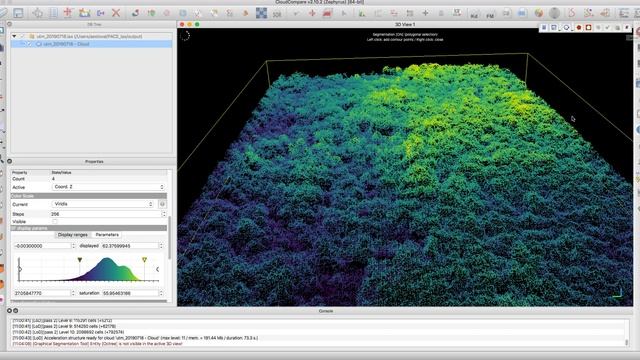Screen dimensions: 640x360
Task: Close the DB Tree panel
Action: click(x=9, y=24)
